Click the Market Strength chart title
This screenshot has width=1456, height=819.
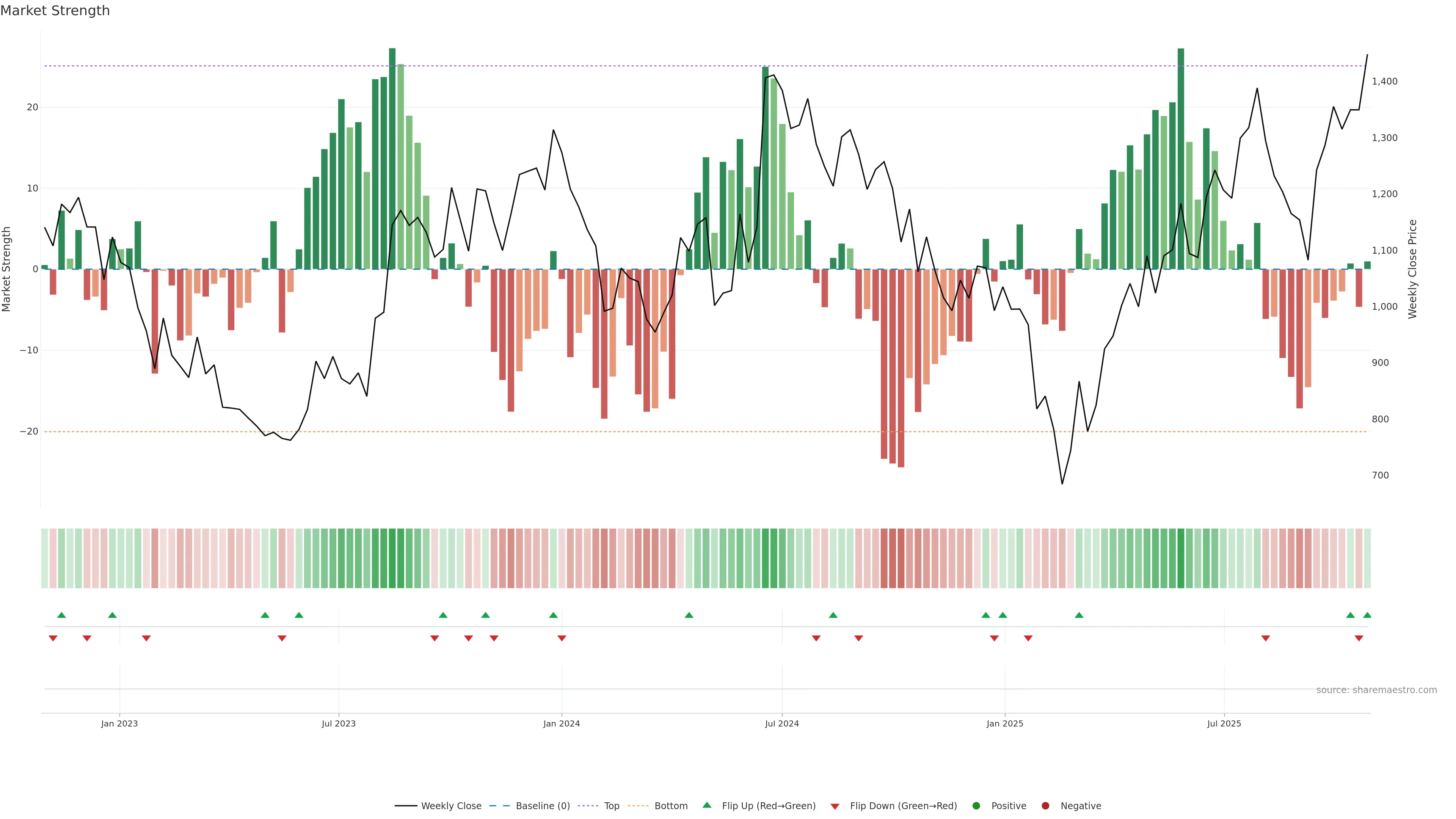pos(55,11)
